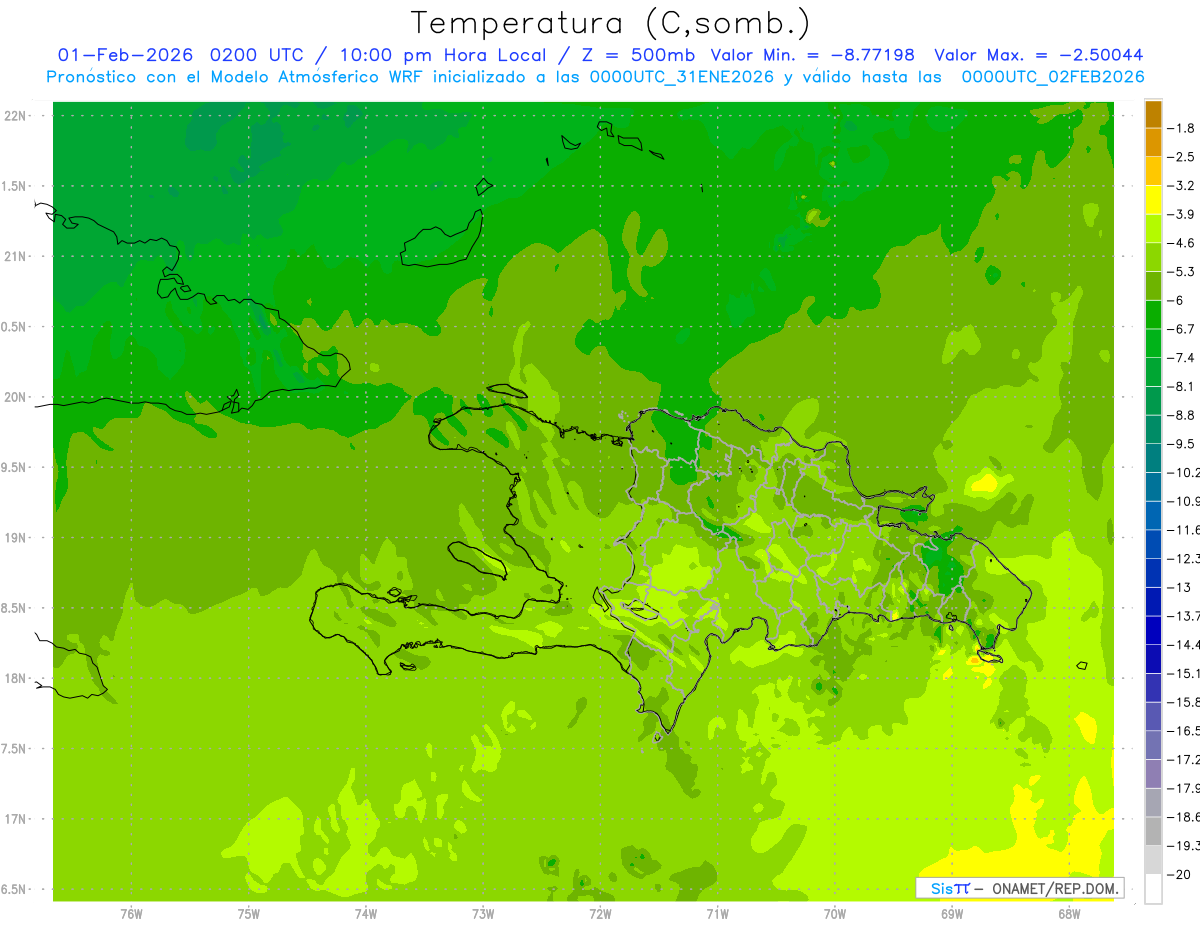Click the '0000UTC_31ENE2026' initialization time

pyautogui.click(x=680, y=77)
